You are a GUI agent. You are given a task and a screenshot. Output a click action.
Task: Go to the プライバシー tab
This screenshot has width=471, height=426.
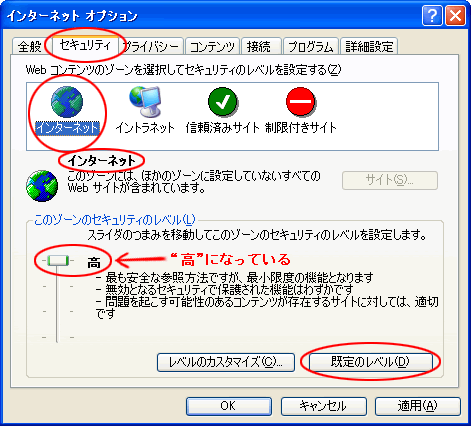[152, 46]
